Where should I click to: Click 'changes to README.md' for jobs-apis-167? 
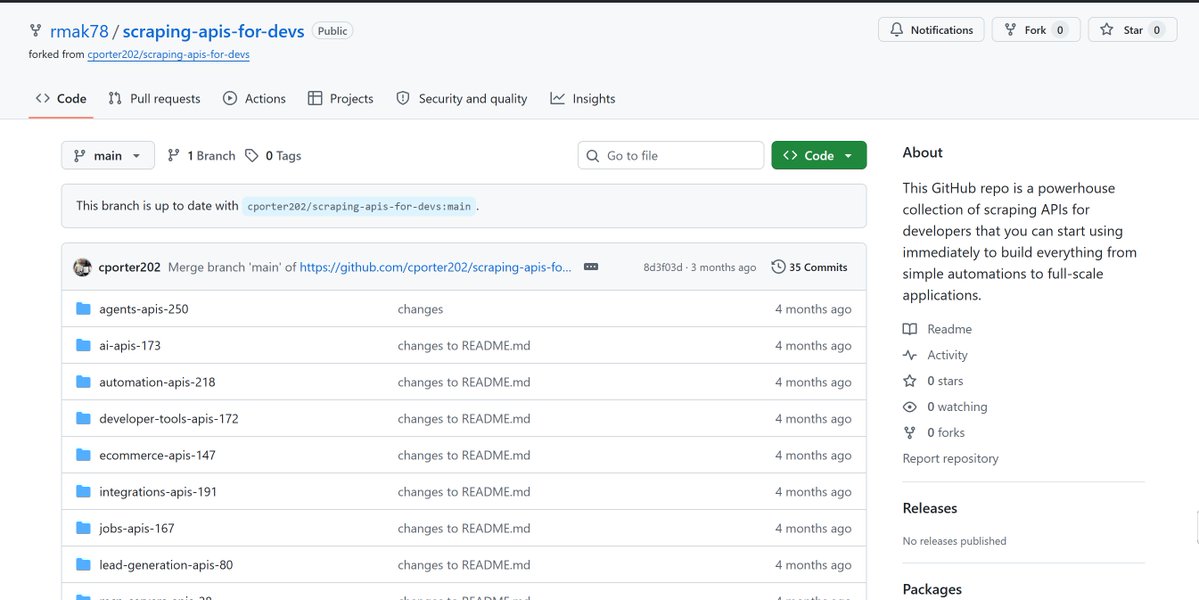tap(463, 528)
